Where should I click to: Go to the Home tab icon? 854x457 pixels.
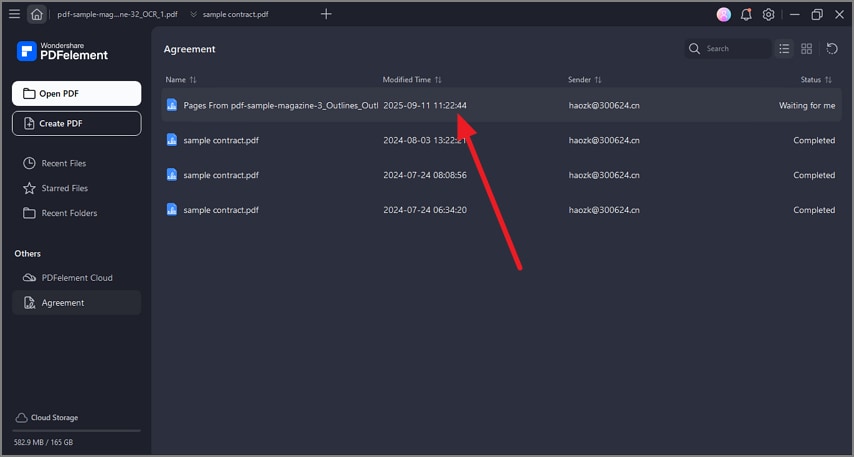coord(37,14)
